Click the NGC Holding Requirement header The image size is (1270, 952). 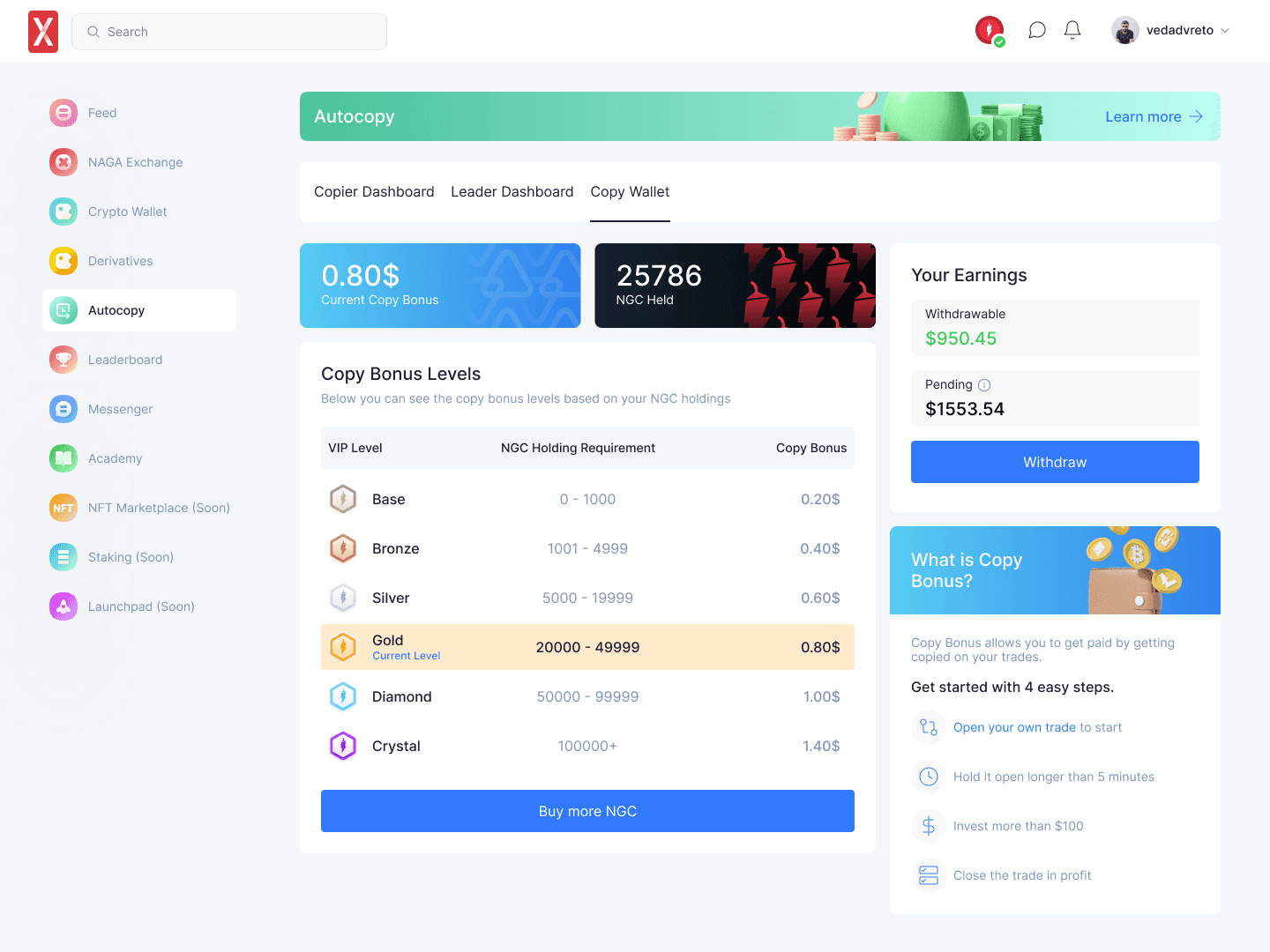click(x=578, y=448)
